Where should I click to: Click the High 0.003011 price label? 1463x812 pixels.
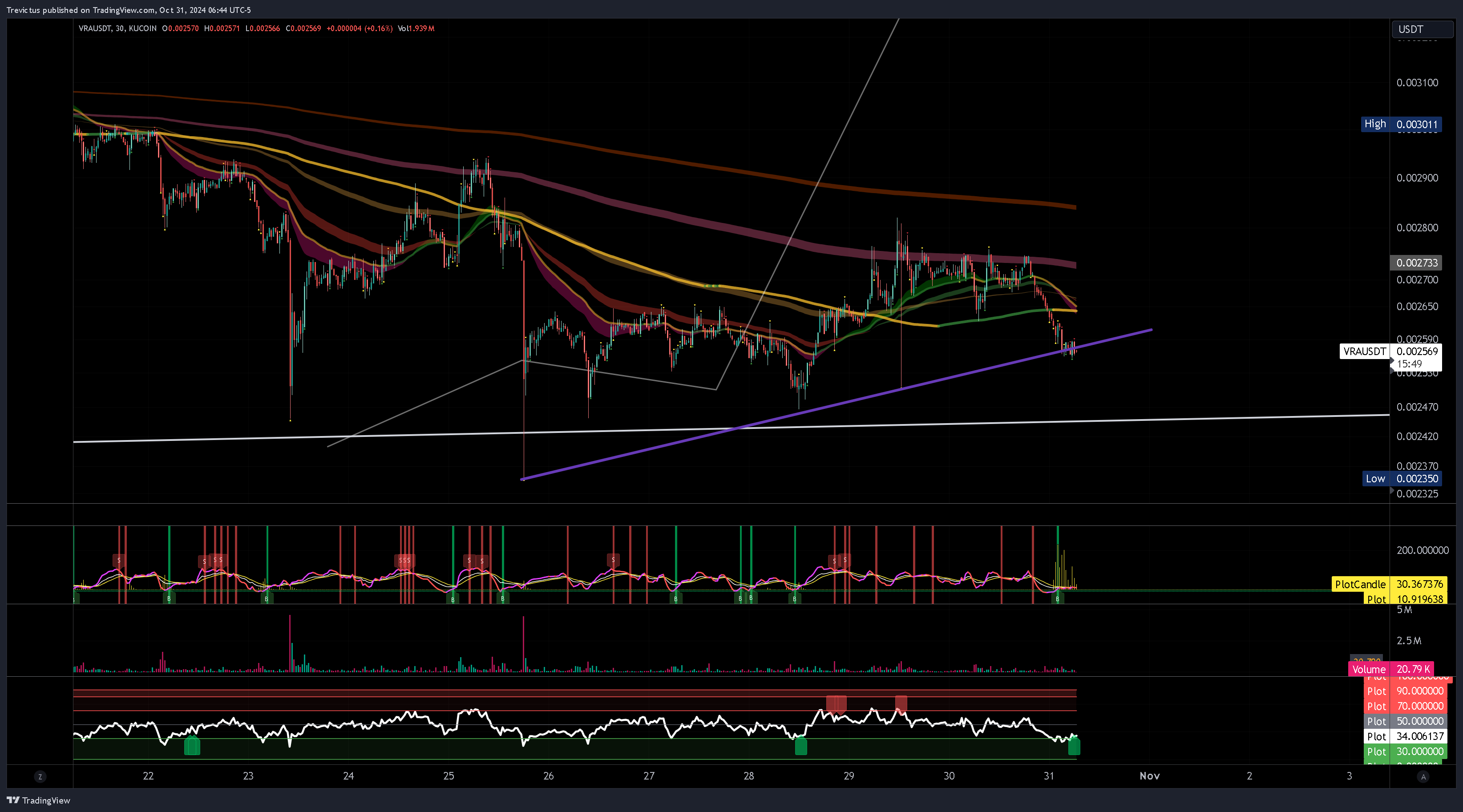click(1401, 124)
